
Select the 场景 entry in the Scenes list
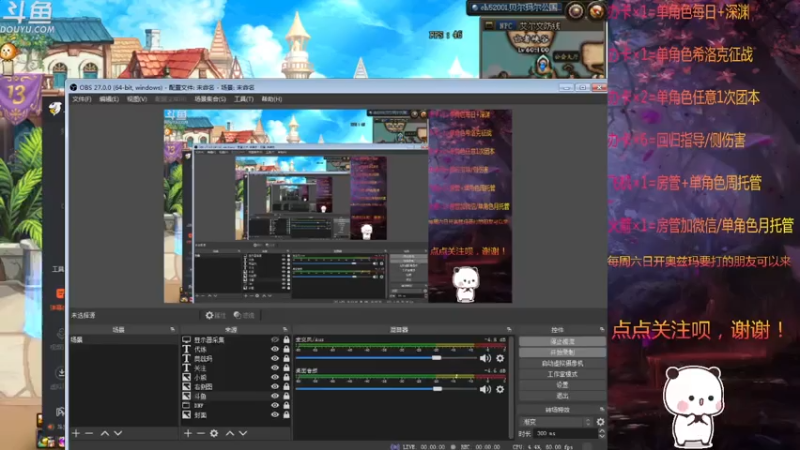click(x=123, y=340)
